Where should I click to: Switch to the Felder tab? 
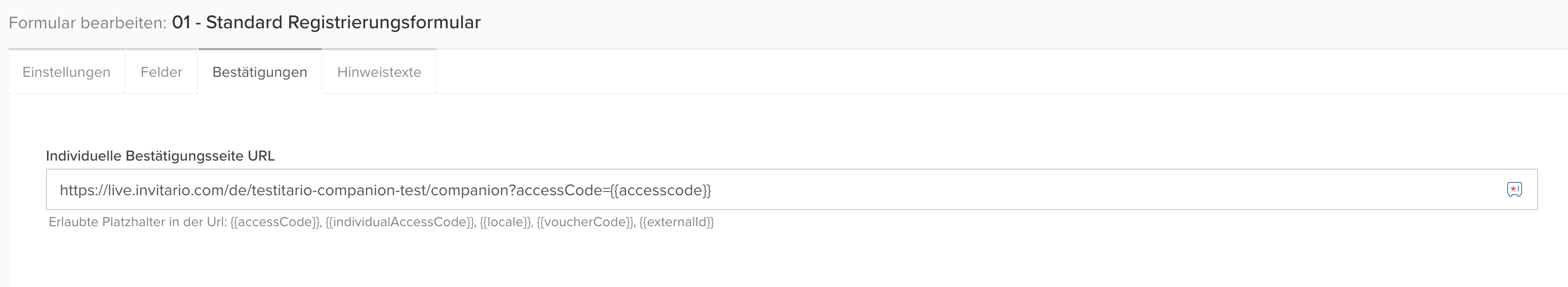161,73
